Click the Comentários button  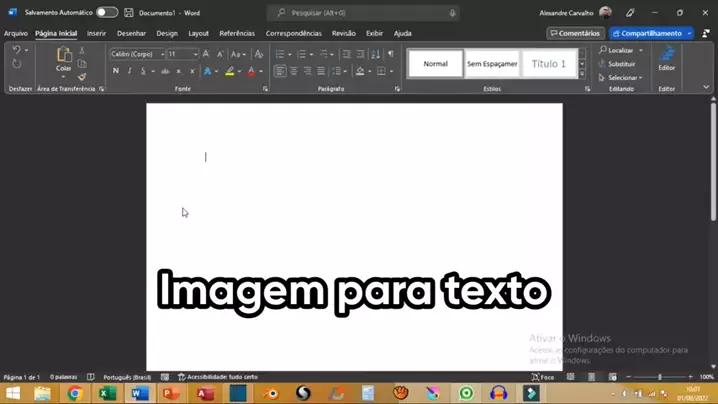(x=576, y=33)
